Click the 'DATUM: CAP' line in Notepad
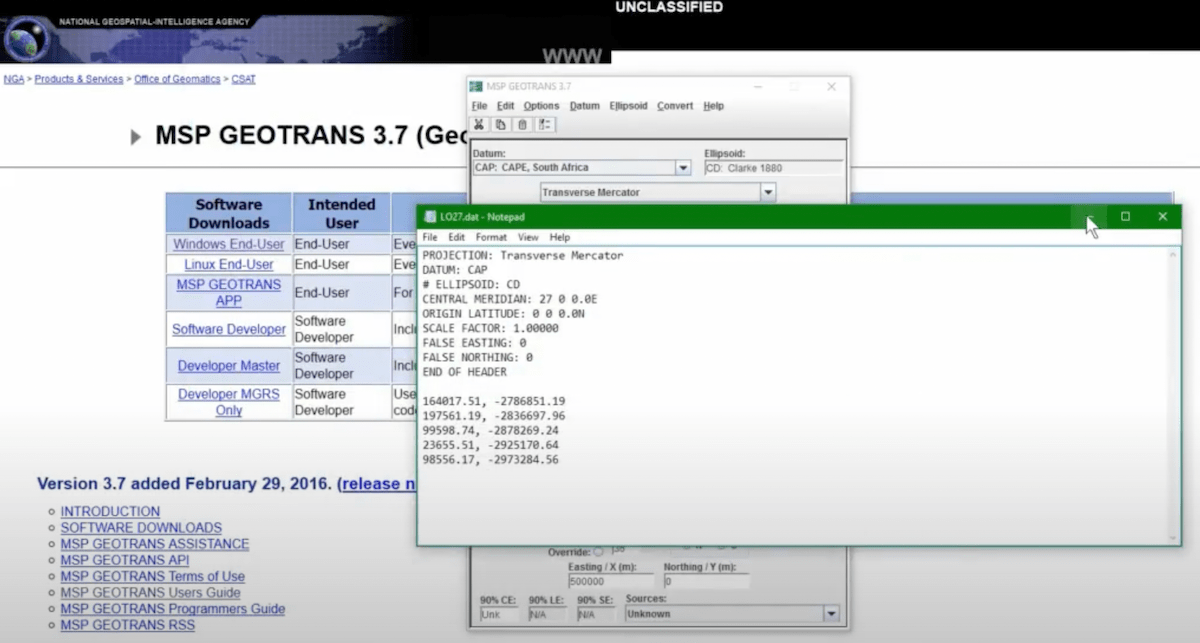 455,270
